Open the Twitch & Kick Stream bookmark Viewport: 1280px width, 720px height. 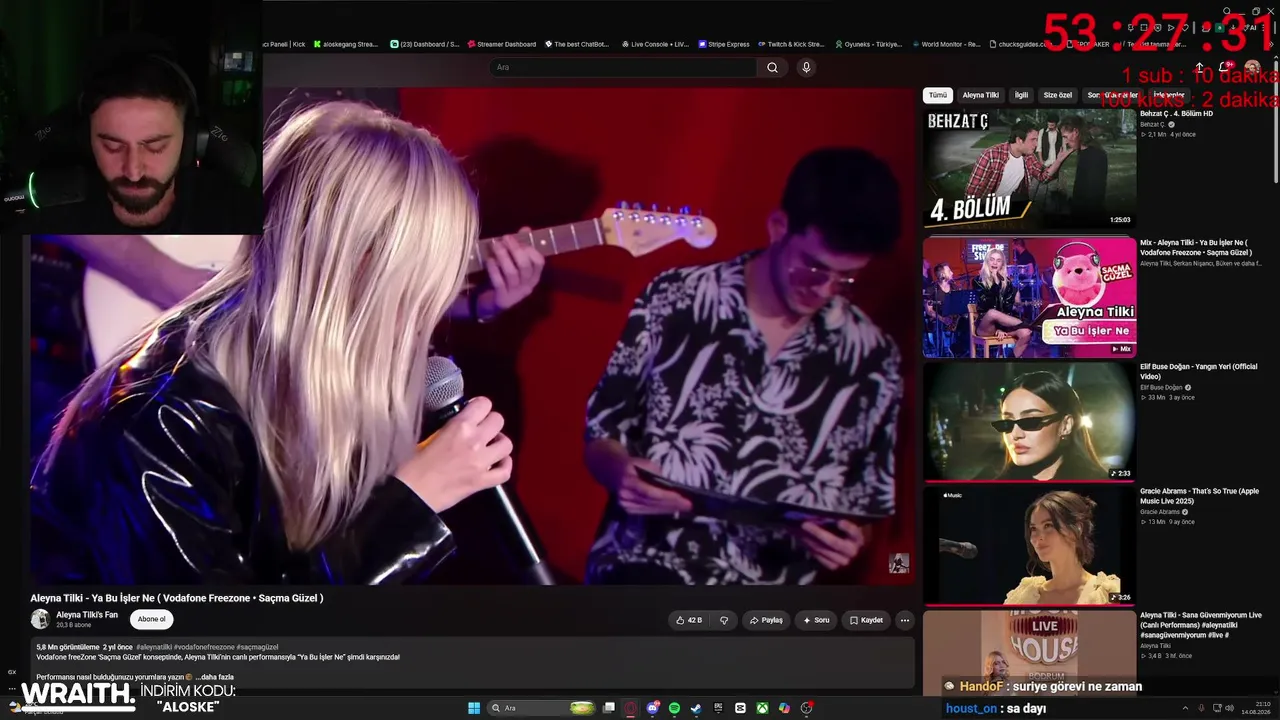pyautogui.click(x=790, y=44)
